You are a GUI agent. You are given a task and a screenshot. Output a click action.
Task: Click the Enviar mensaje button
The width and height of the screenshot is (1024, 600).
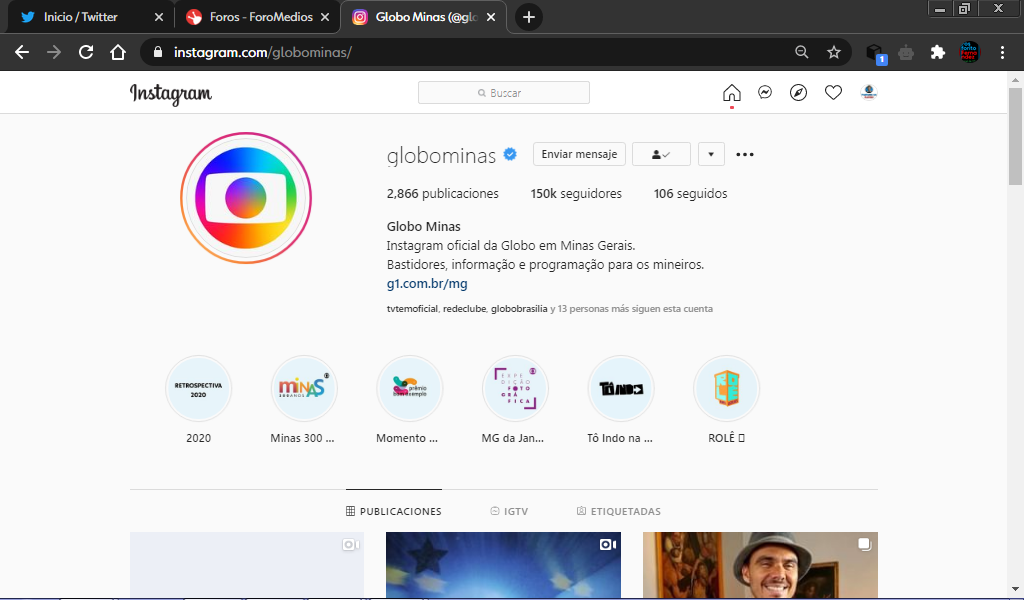pos(579,154)
